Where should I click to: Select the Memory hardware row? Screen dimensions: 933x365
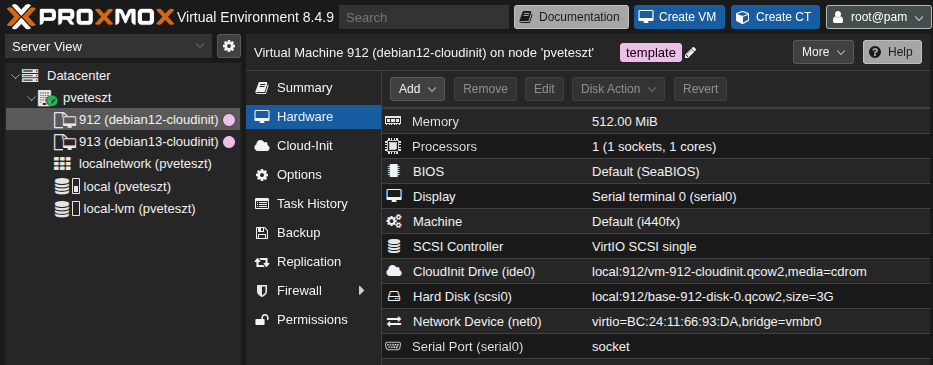pos(657,121)
